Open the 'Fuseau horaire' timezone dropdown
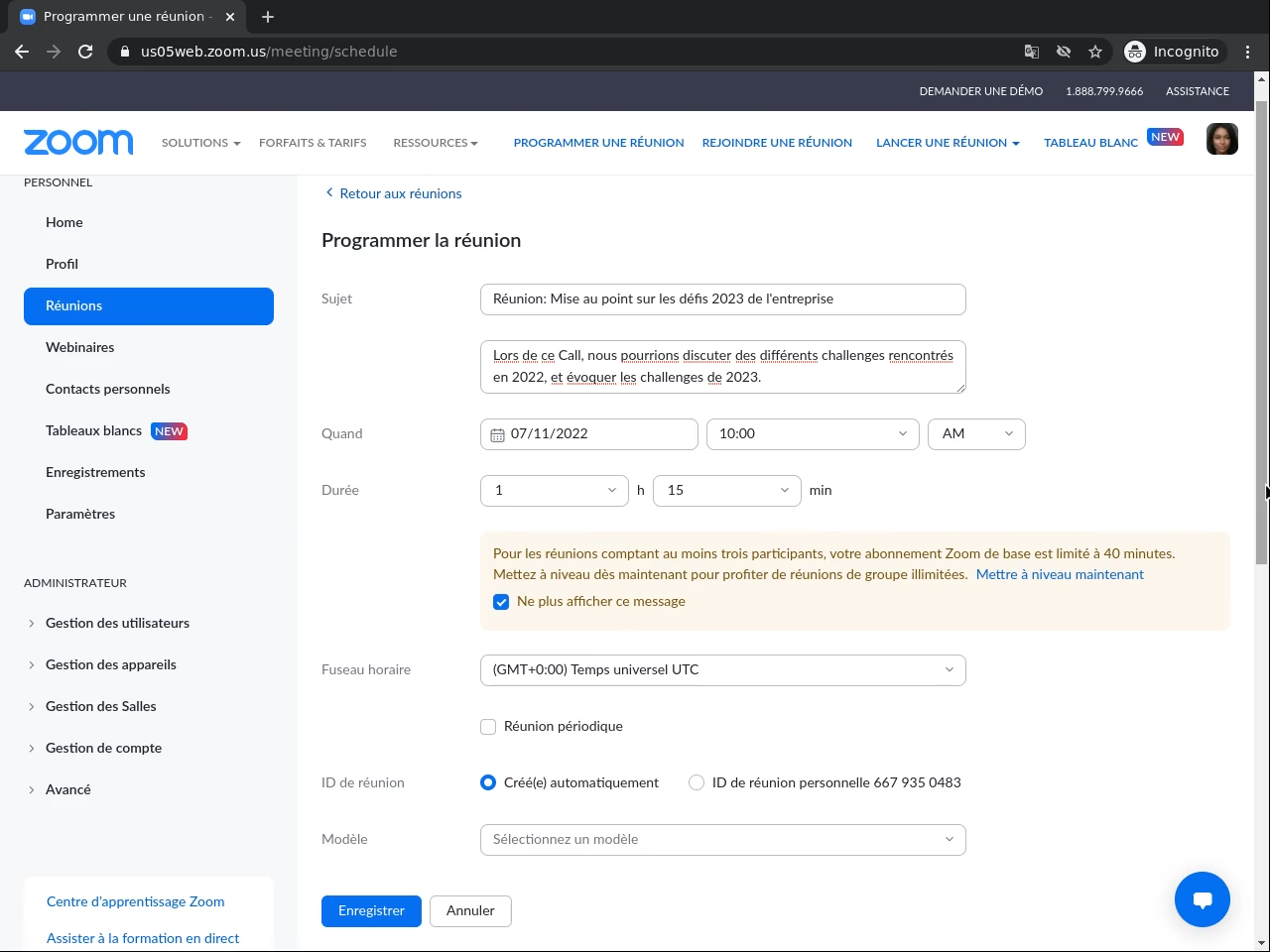1270x952 pixels. (722, 670)
